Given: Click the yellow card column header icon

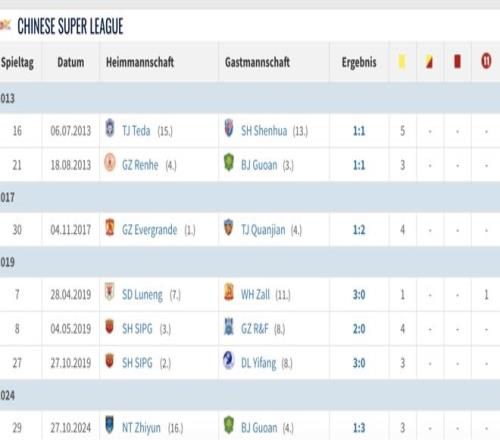Looking at the screenshot, I should click(x=402, y=62).
